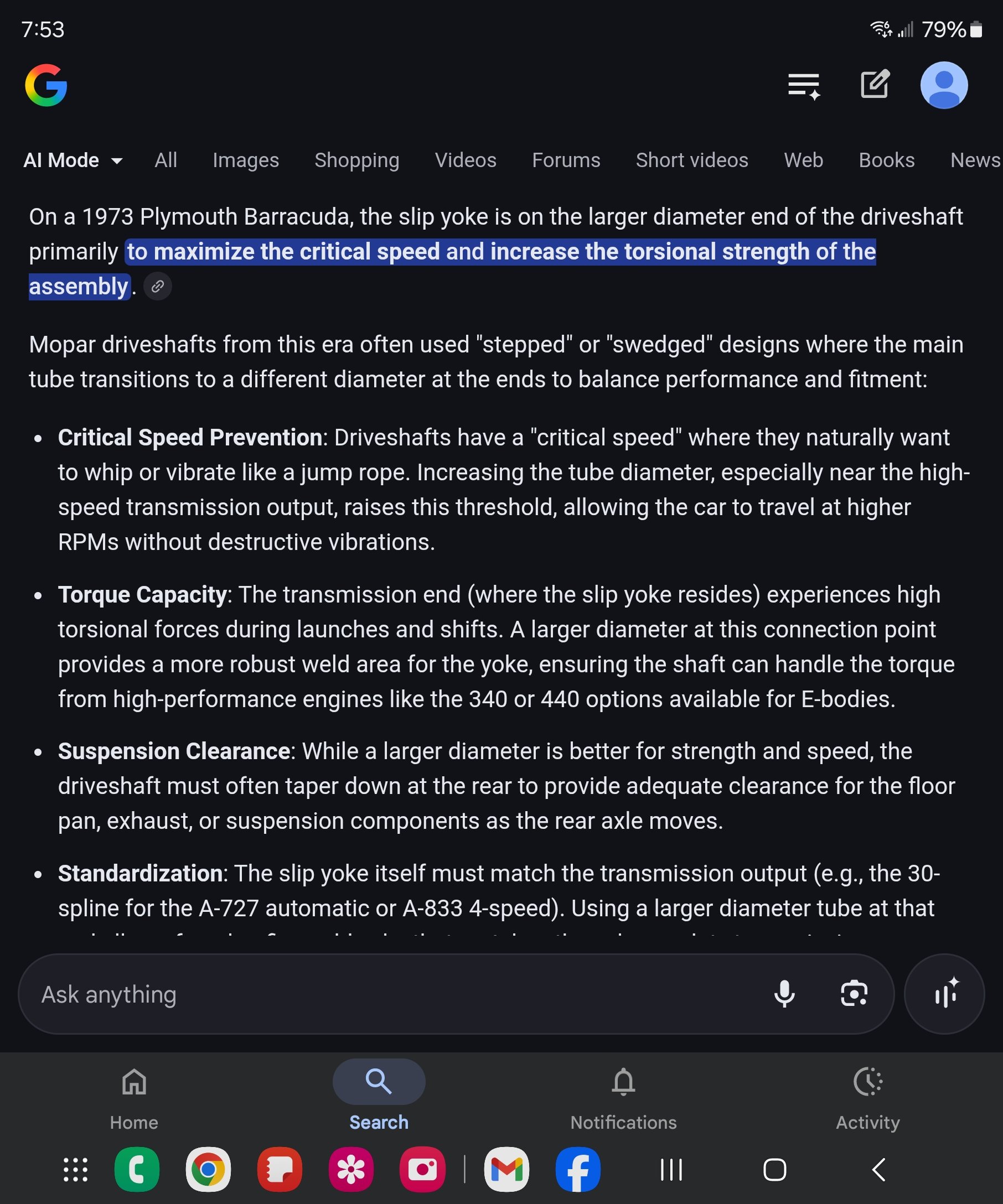Switch to the Images tab
The height and width of the screenshot is (1204, 1003).
click(x=245, y=160)
